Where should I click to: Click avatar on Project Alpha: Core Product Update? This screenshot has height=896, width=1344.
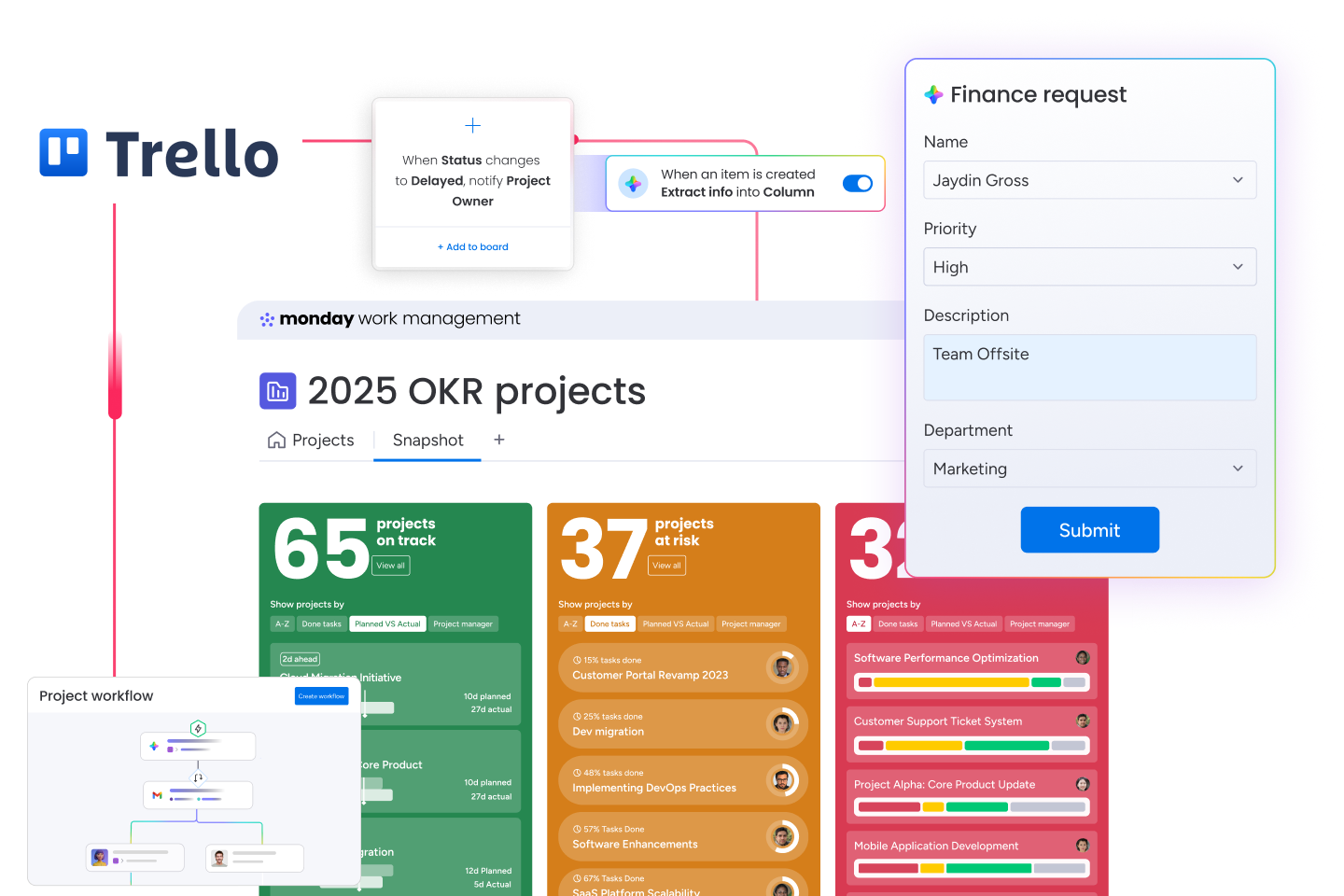[1083, 784]
